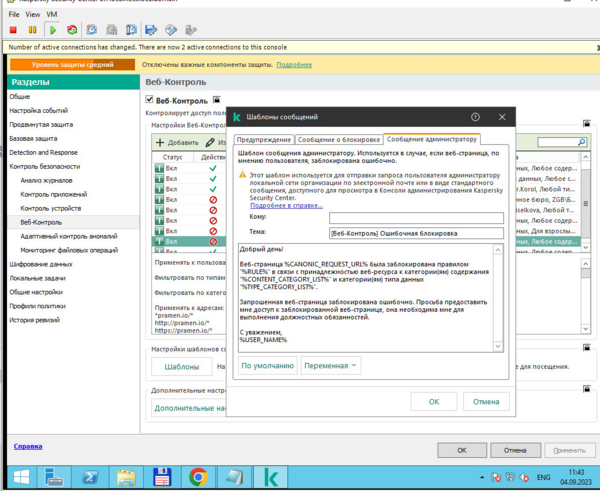The image size is (600, 491).
Task: Click the Windows Start button
Action: point(20,476)
